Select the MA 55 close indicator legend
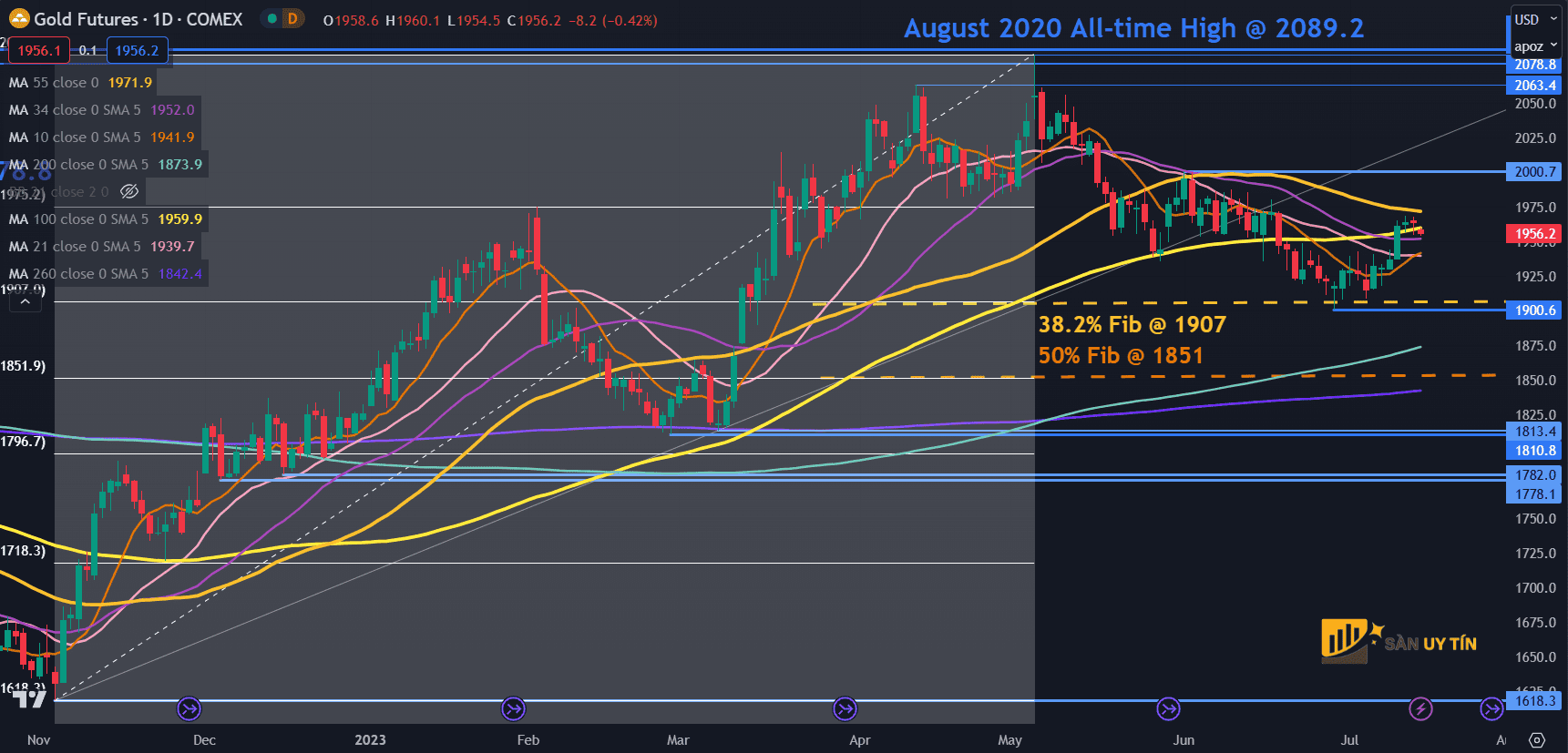 click(81, 82)
